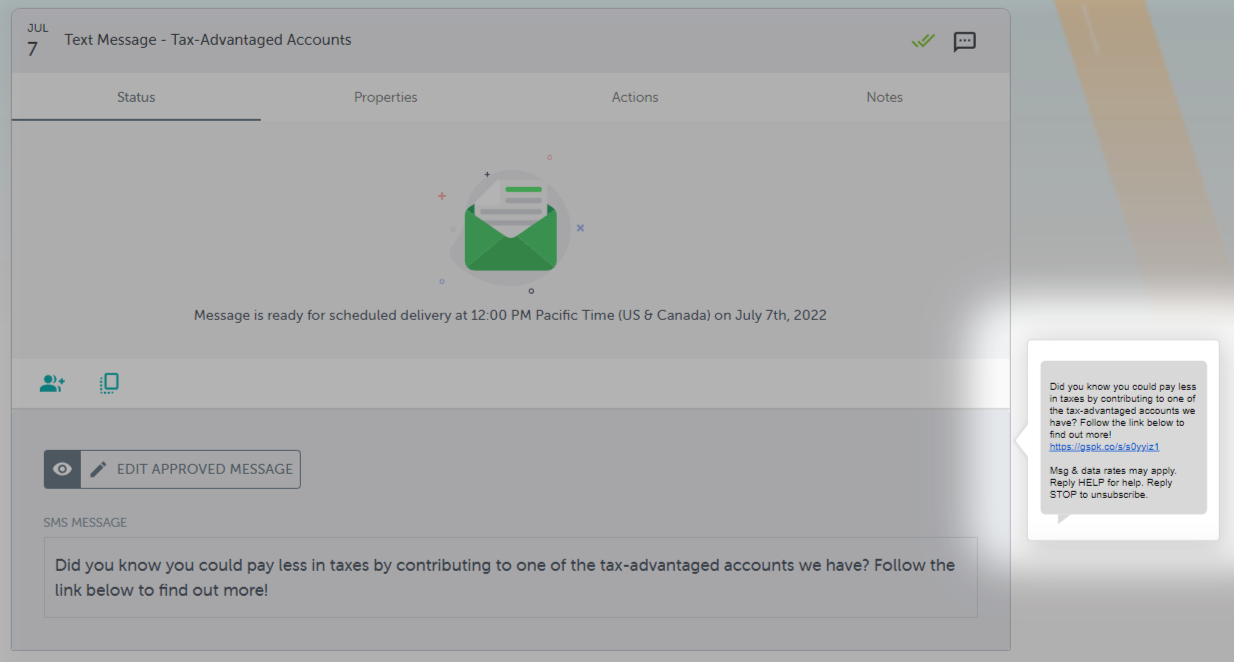The width and height of the screenshot is (1234, 662).
Task: Click inside the SMS message text box
Action: [x=510, y=577]
